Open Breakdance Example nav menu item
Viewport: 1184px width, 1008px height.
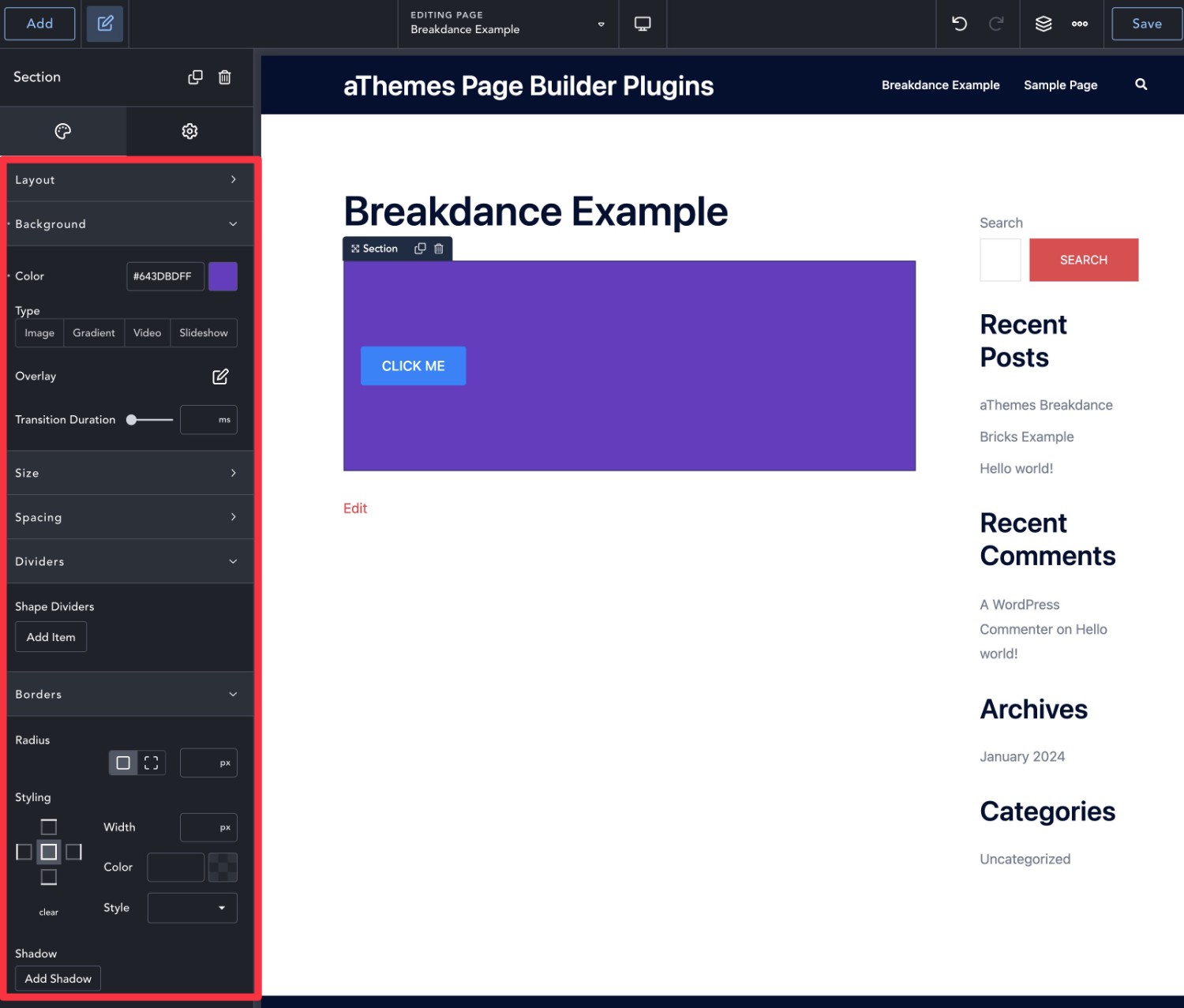coord(940,85)
